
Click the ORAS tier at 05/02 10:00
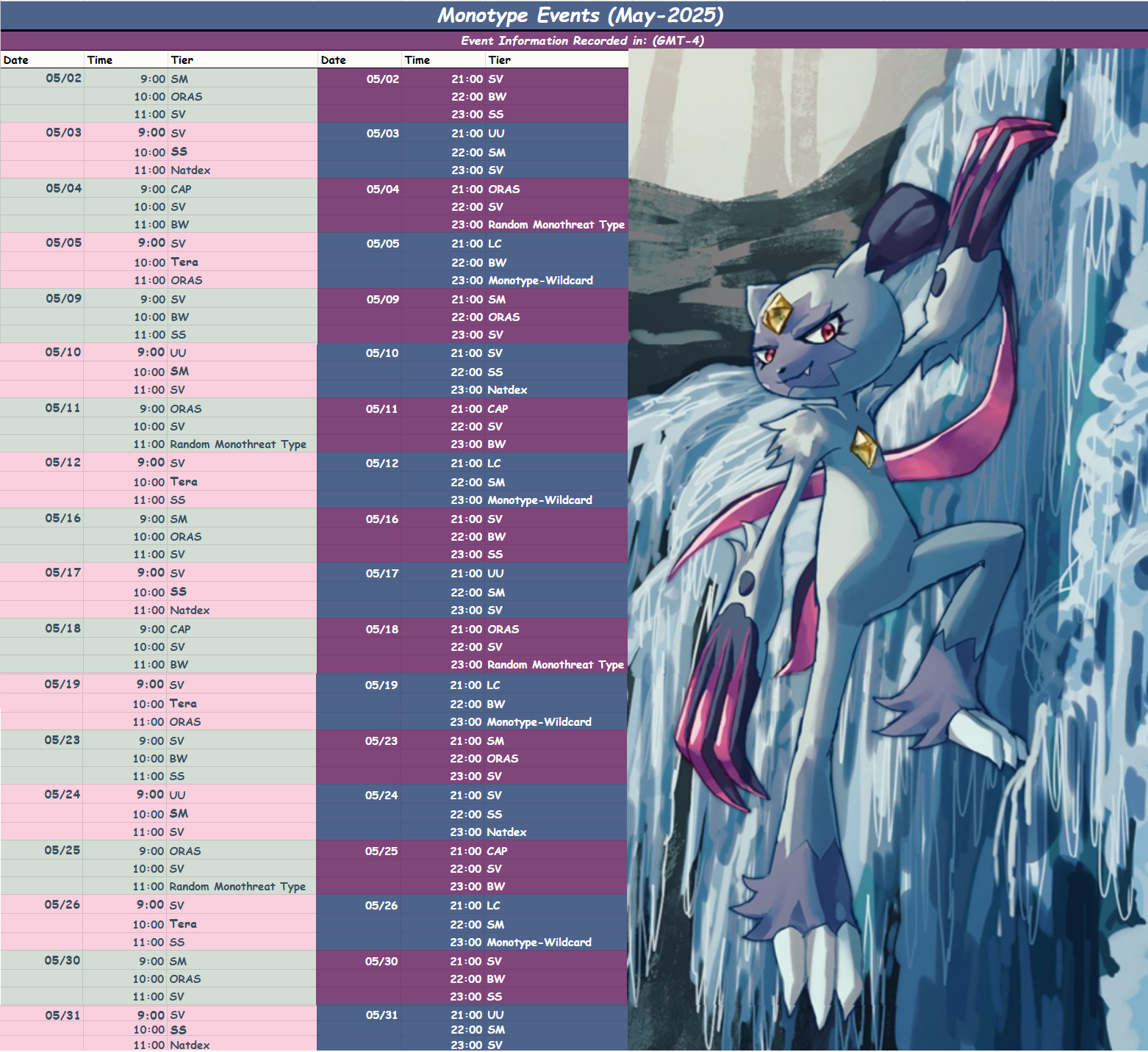tap(187, 96)
